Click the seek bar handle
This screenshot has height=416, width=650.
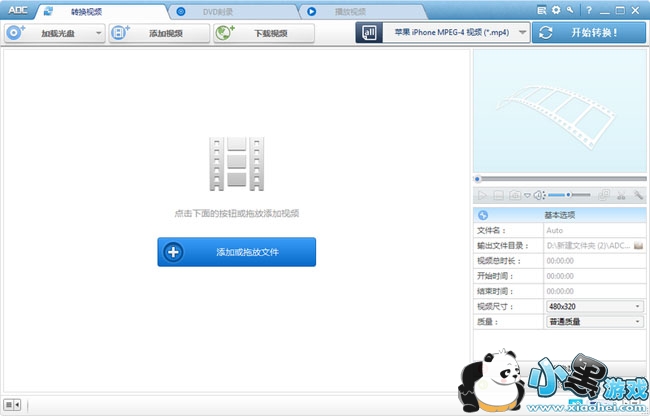[x=477, y=179]
